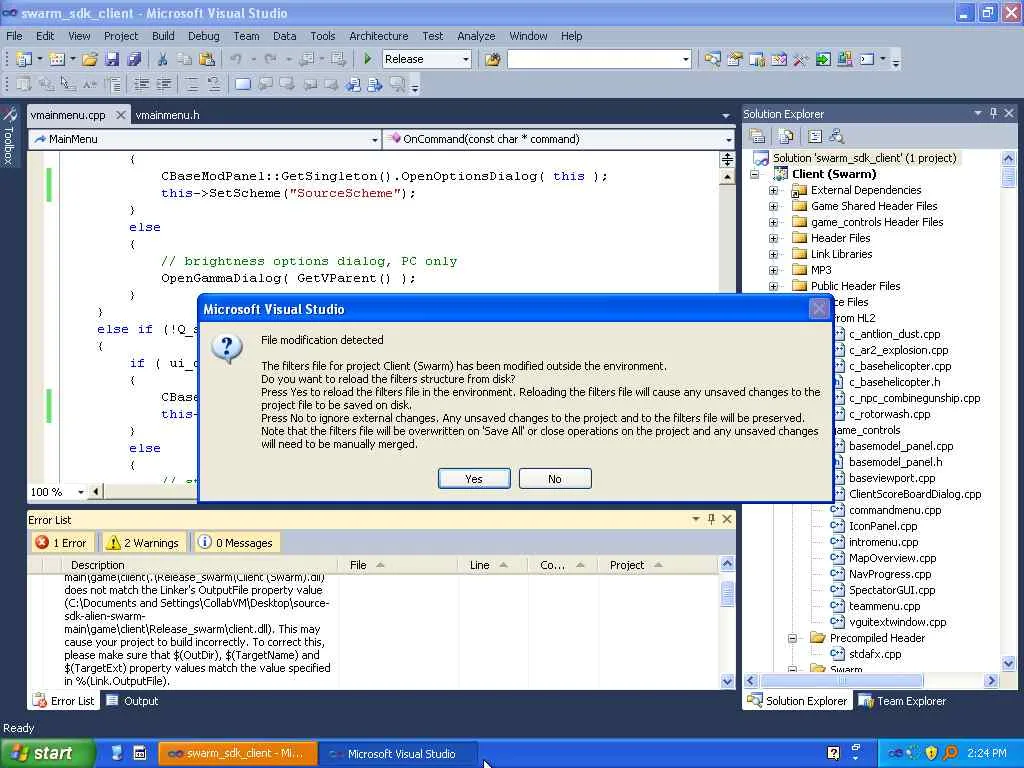The width and height of the screenshot is (1024, 768).
Task: Click the New Project toolbar icon
Action: (24, 59)
